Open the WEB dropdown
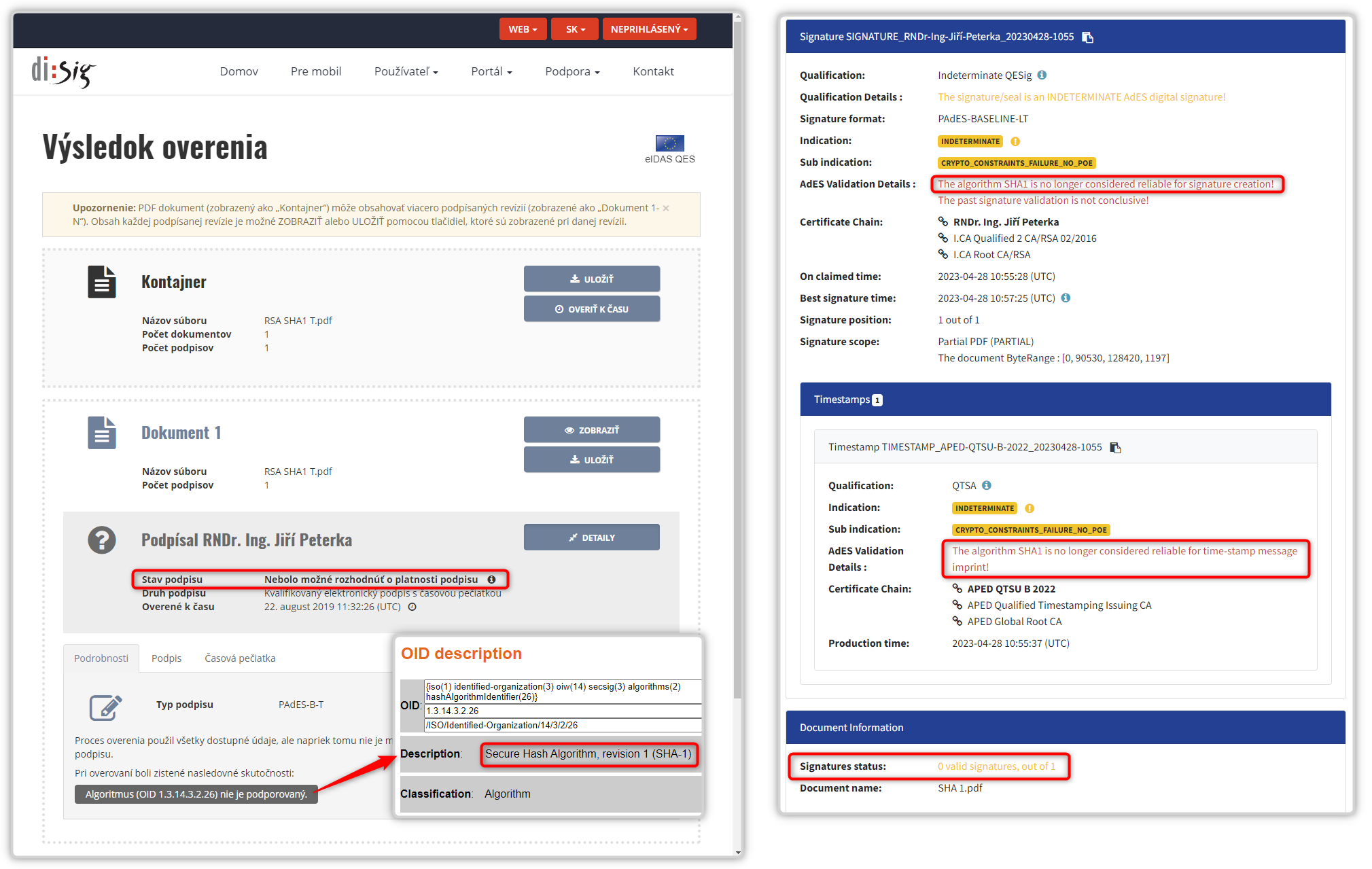The image size is (1372, 869). pyautogui.click(x=523, y=29)
